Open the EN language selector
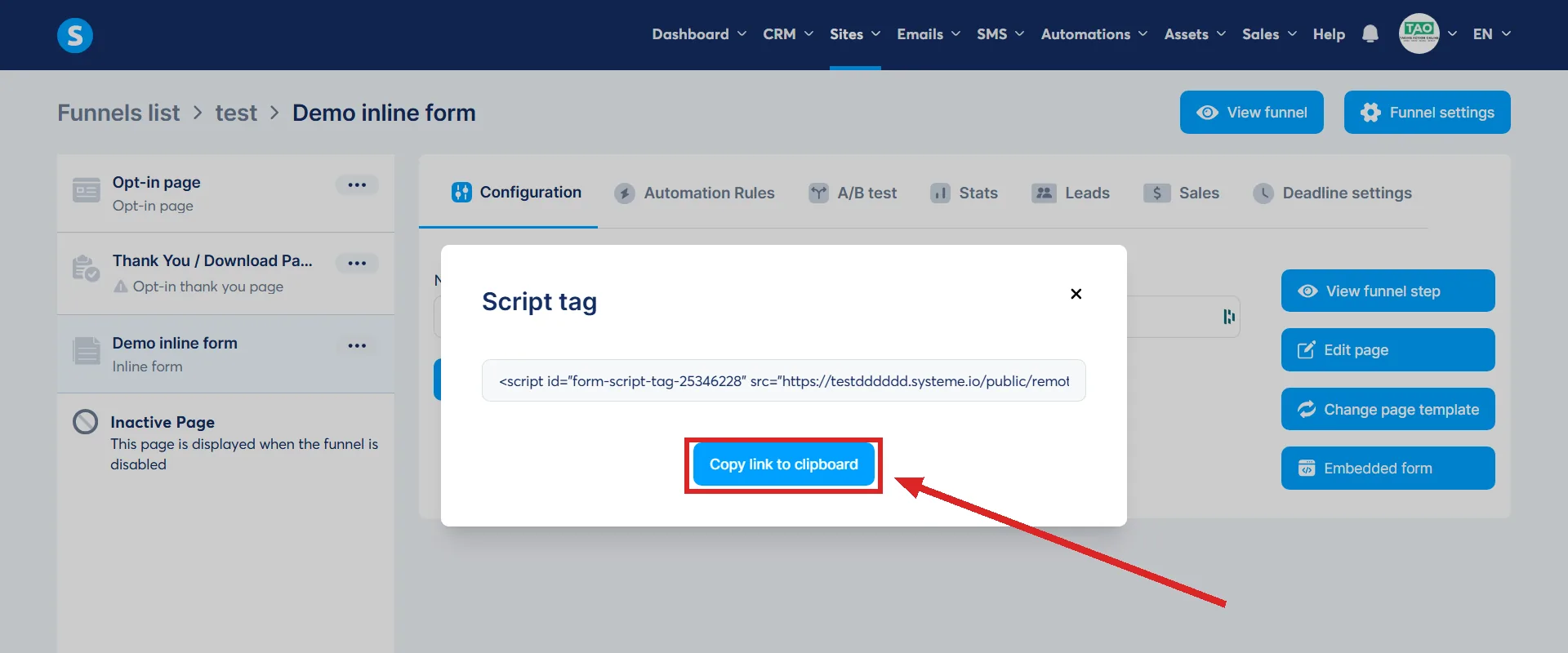The width and height of the screenshot is (1568, 653). (1492, 34)
